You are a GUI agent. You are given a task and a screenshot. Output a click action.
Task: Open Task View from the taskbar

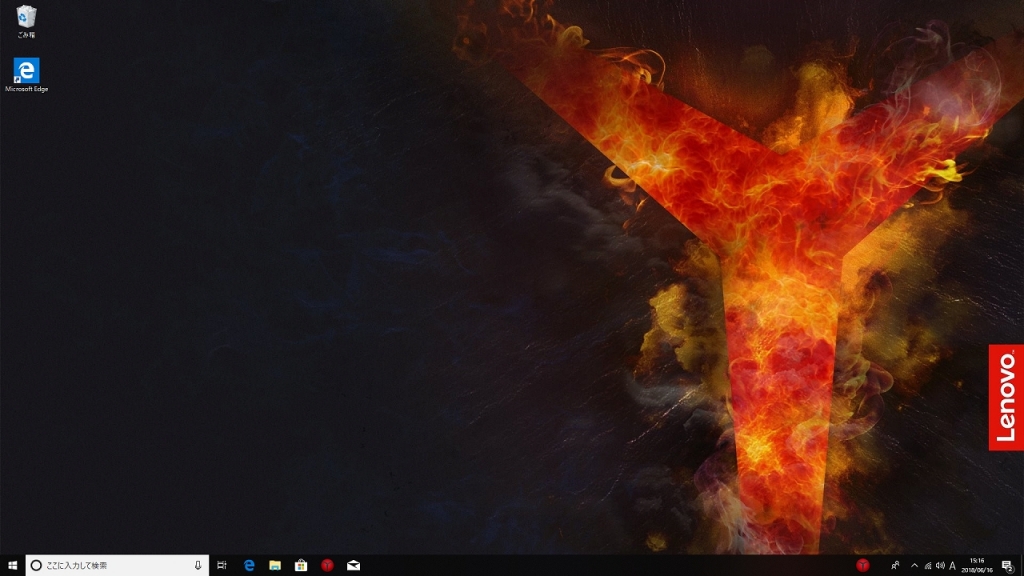click(x=222, y=565)
